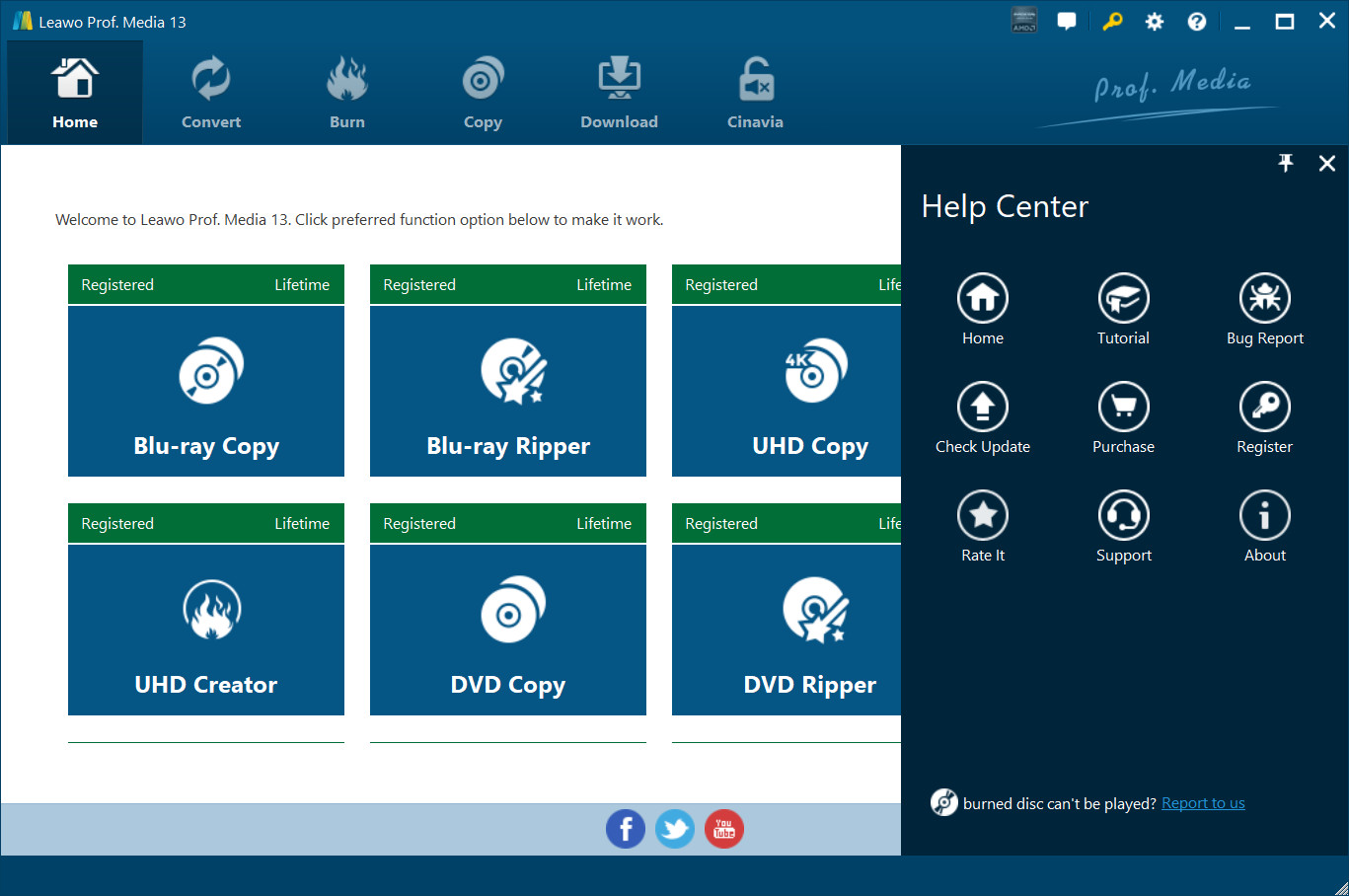Open the Purchase cart icon
Viewport: 1349px width, 896px height.
[x=1123, y=407]
